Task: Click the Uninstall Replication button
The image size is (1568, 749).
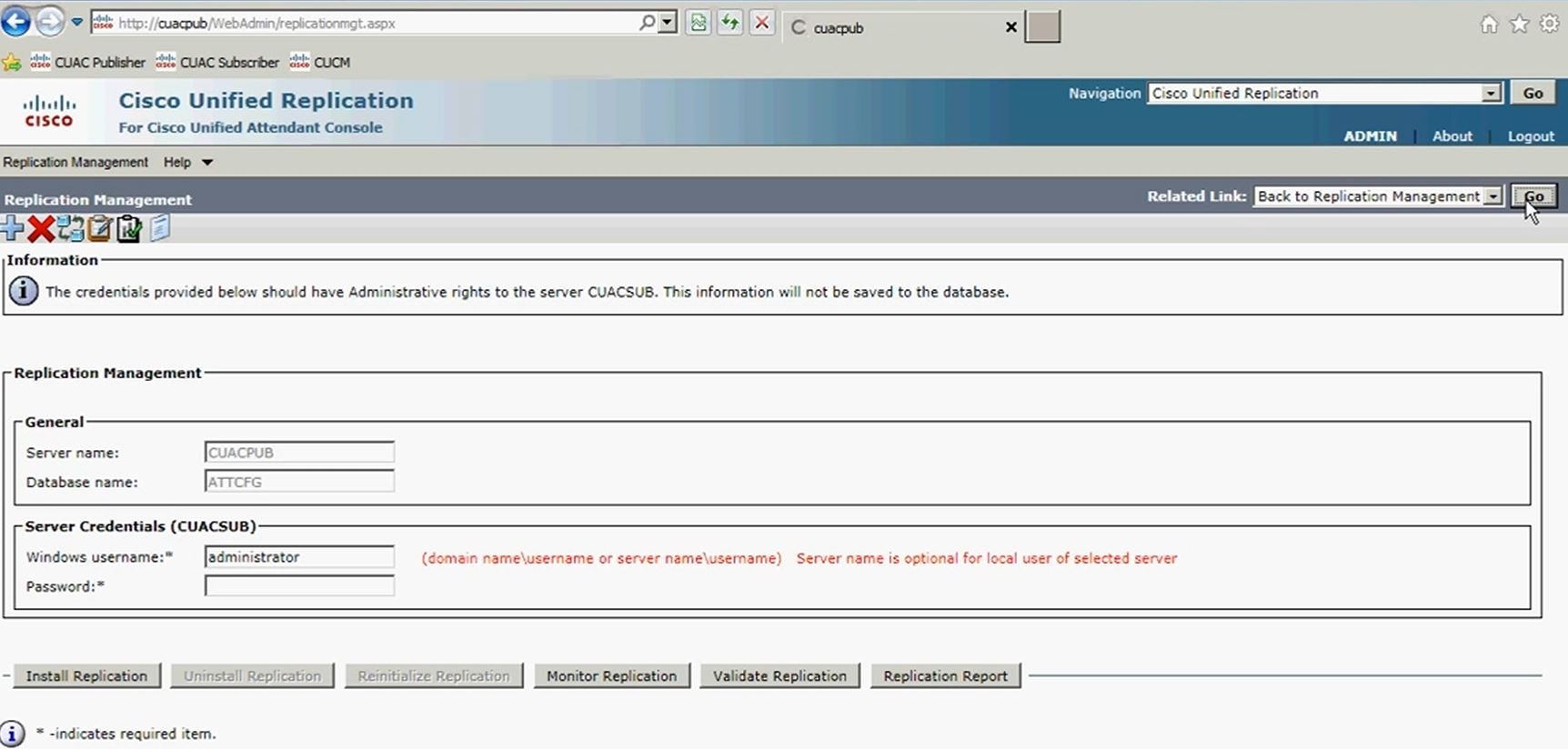Action: click(x=252, y=675)
